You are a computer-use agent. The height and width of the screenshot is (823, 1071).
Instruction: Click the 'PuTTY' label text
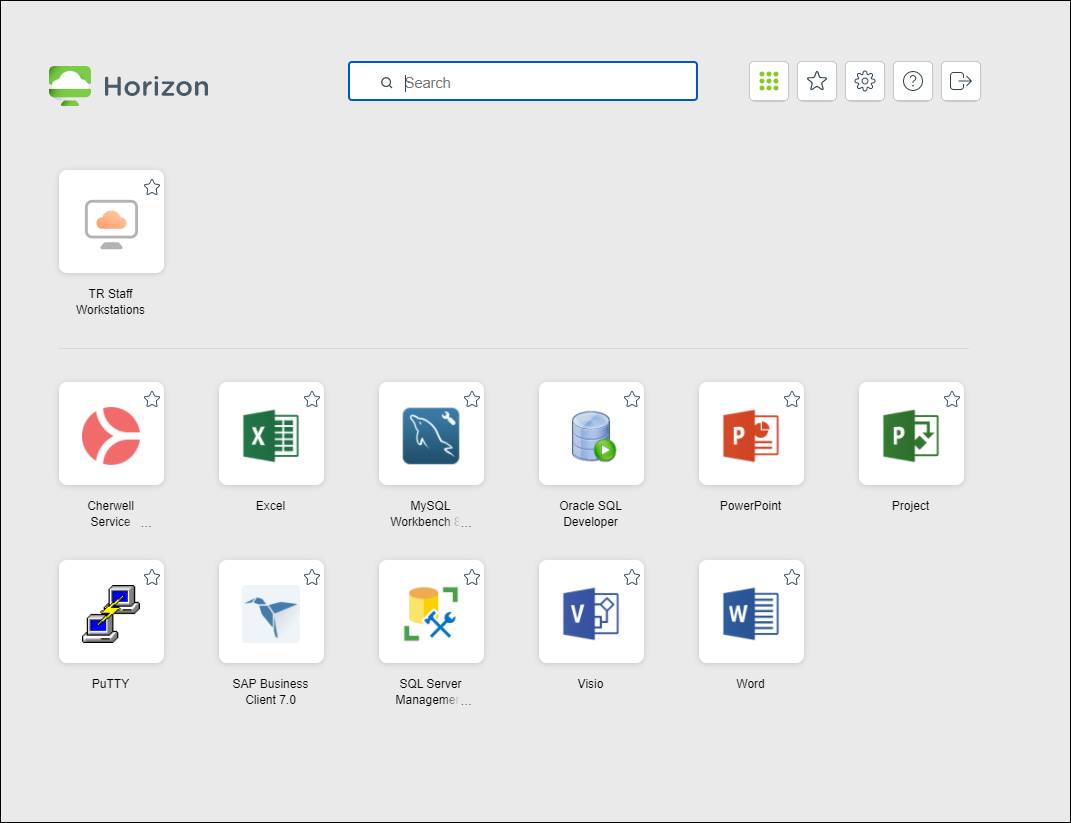111,684
